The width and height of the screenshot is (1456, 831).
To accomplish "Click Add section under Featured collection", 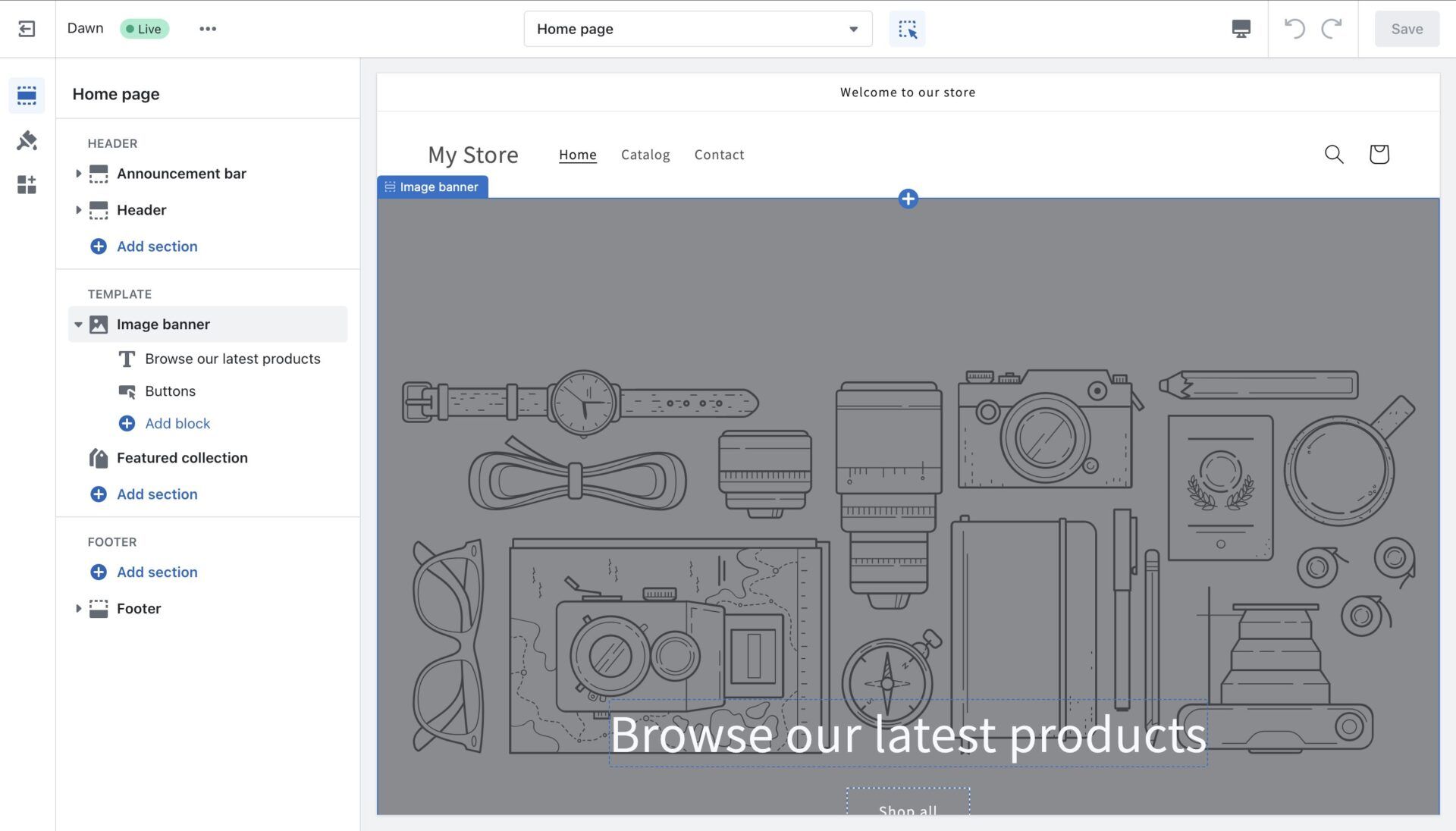I will point(157,494).
